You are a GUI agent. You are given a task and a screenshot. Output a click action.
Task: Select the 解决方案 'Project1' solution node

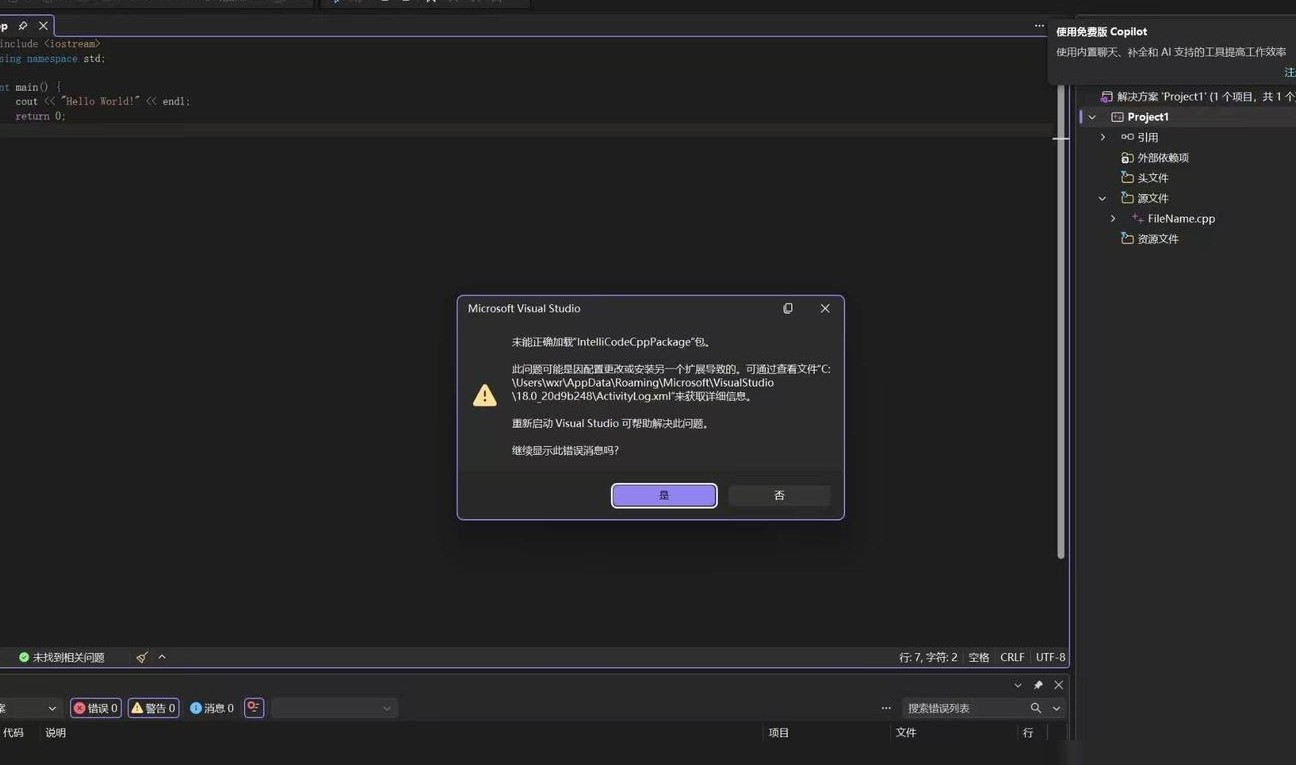click(1206, 97)
